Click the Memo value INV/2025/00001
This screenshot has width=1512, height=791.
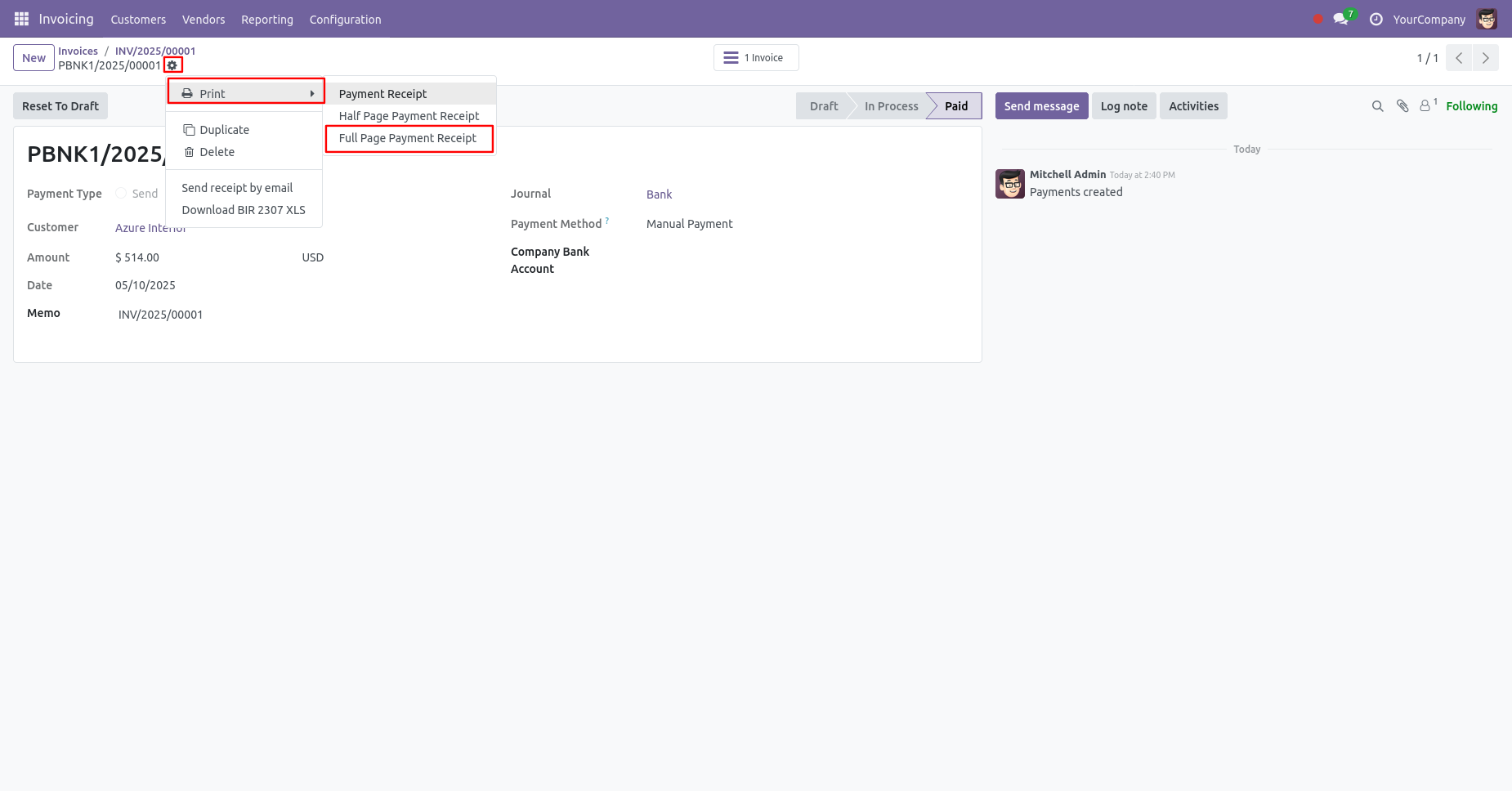click(160, 315)
